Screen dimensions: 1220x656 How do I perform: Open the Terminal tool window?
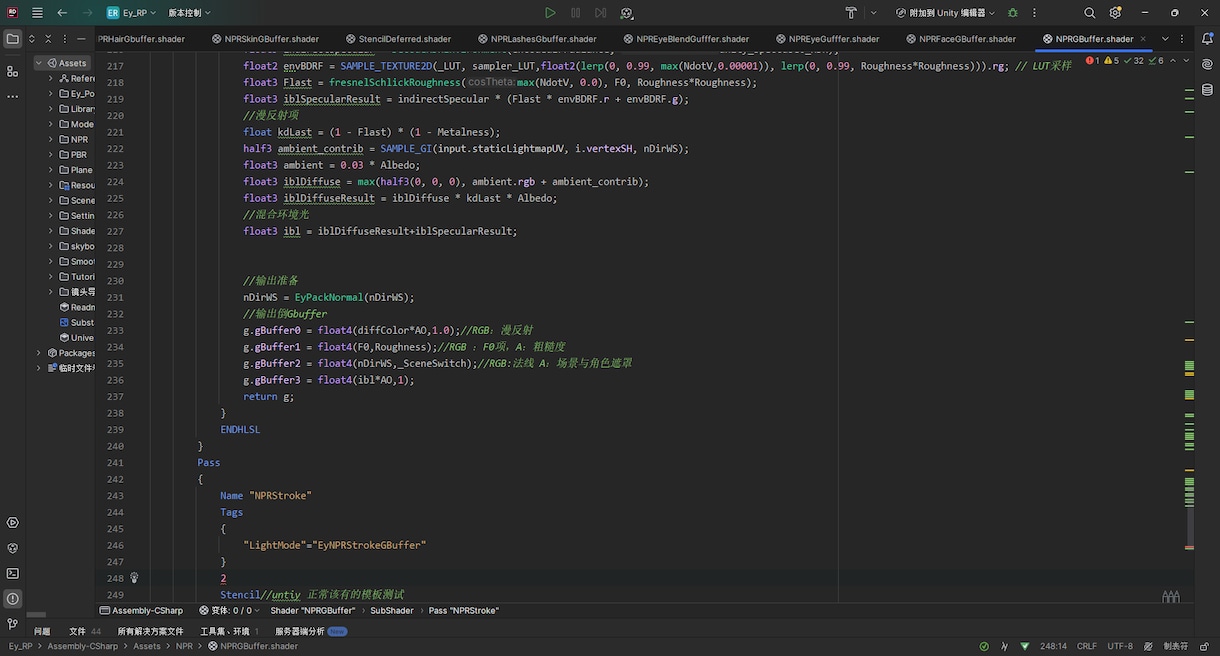point(13,573)
